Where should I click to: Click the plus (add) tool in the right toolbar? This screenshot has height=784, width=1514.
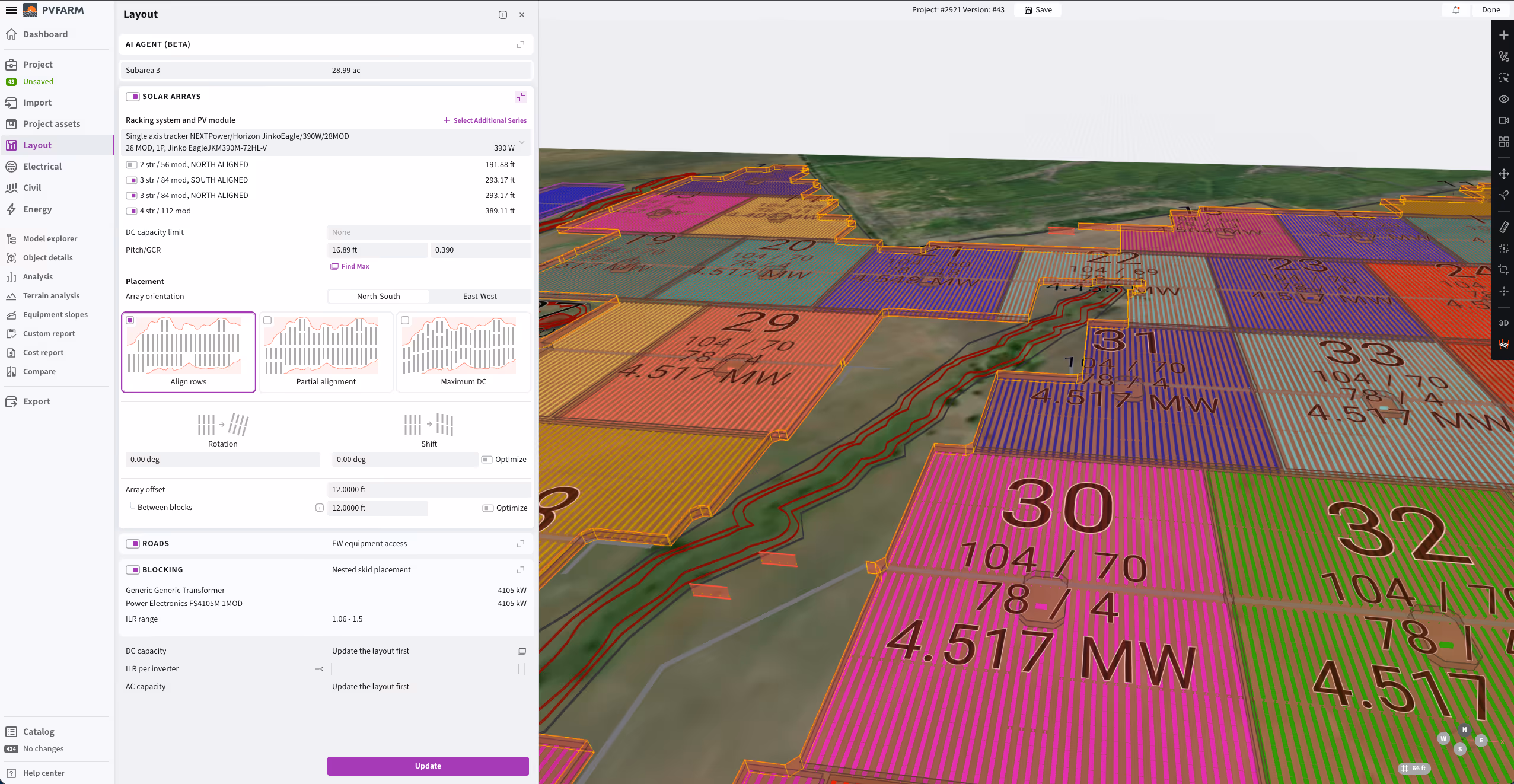[x=1503, y=36]
